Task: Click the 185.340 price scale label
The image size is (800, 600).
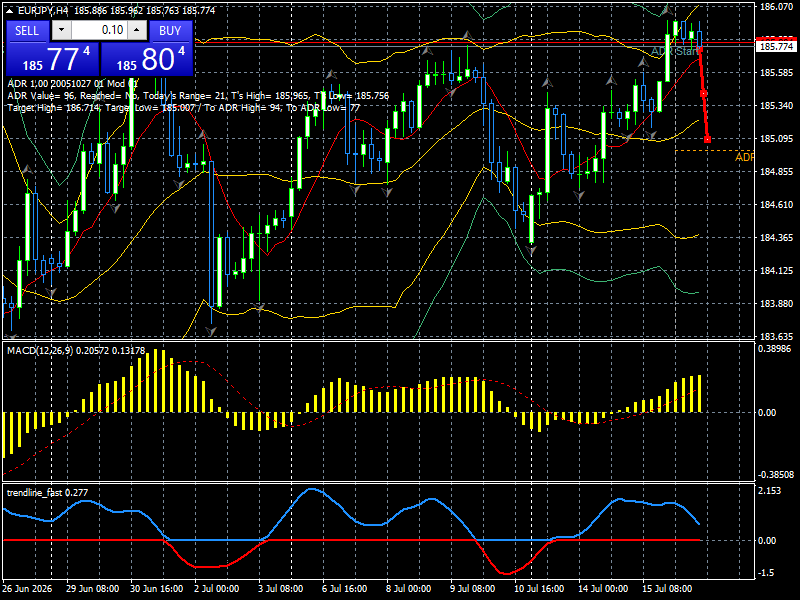Action: coord(777,106)
